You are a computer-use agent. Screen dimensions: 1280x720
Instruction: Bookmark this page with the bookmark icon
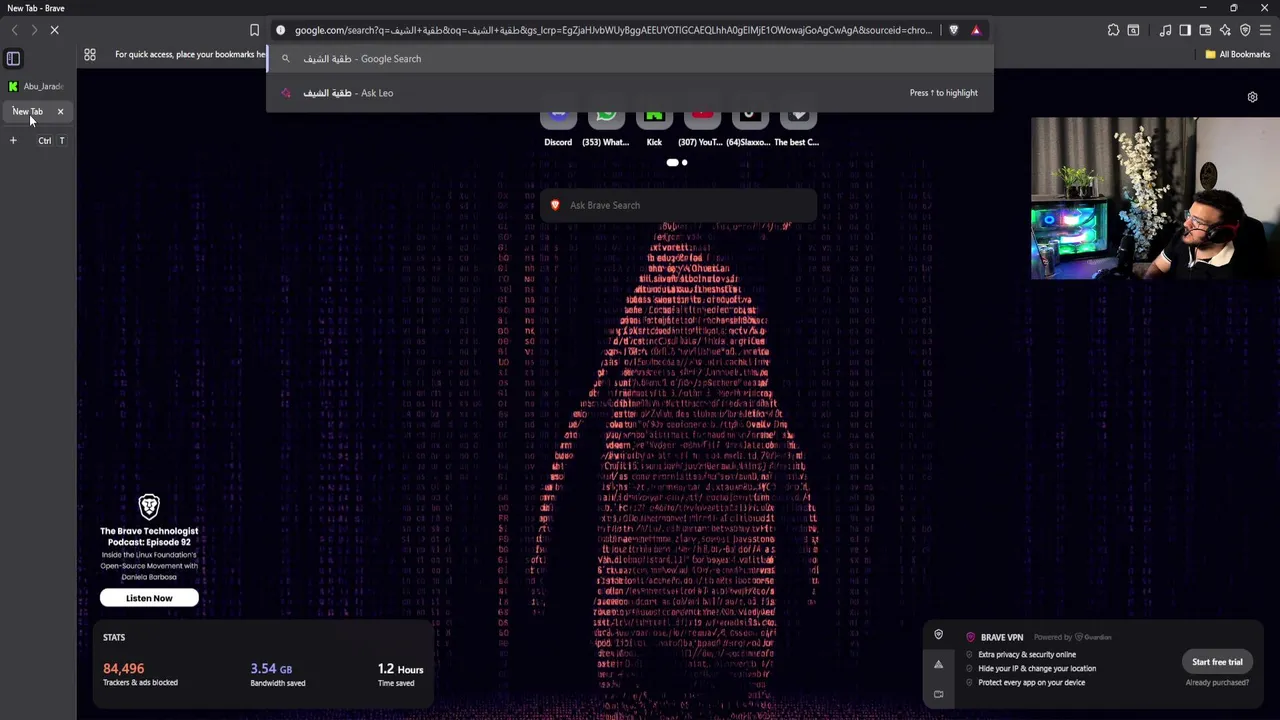[254, 30]
